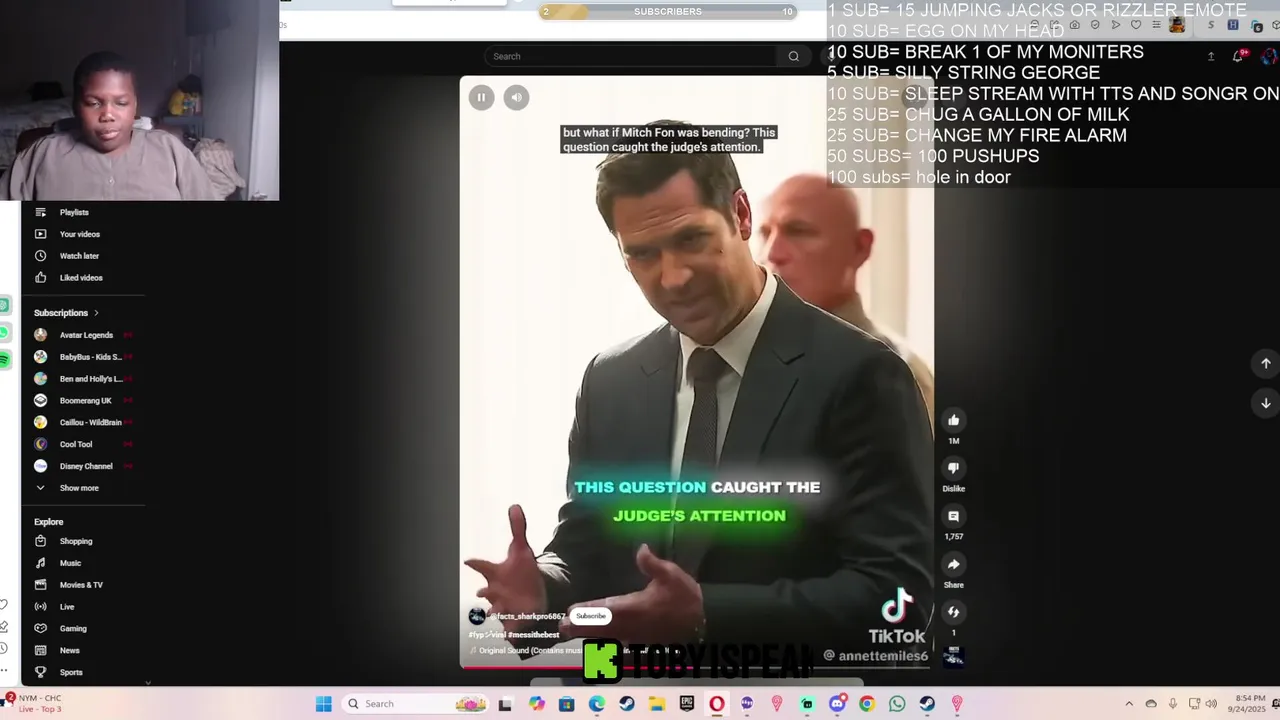The height and width of the screenshot is (720, 1280).
Task: Show hidden system tray icons
Action: pos(1129,704)
